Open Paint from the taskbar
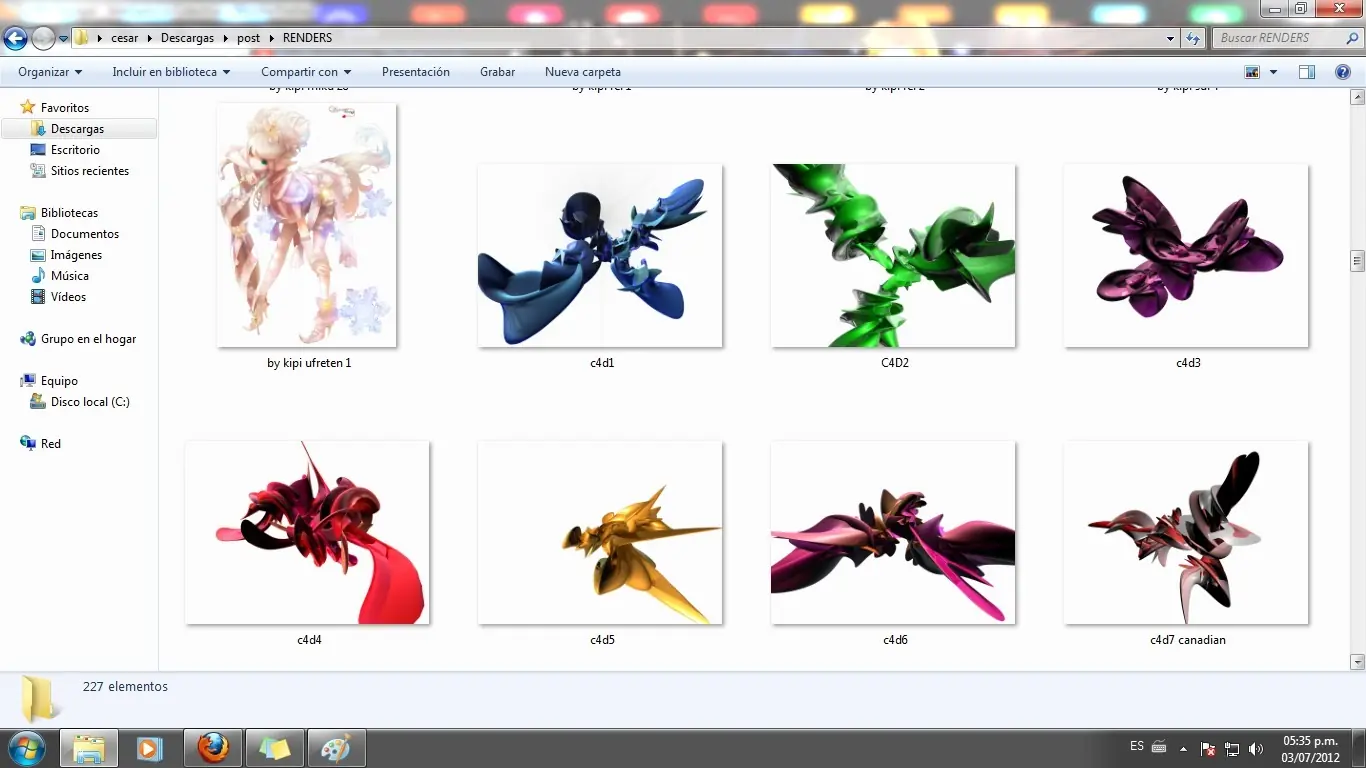 336,748
